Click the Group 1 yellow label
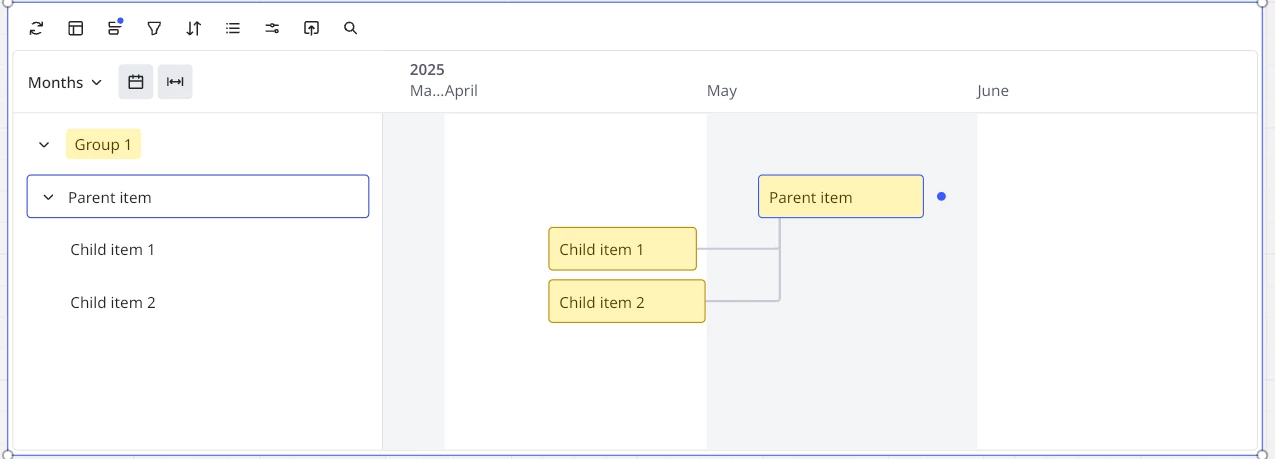This screenshot has height=459, width=1275. 104,145
